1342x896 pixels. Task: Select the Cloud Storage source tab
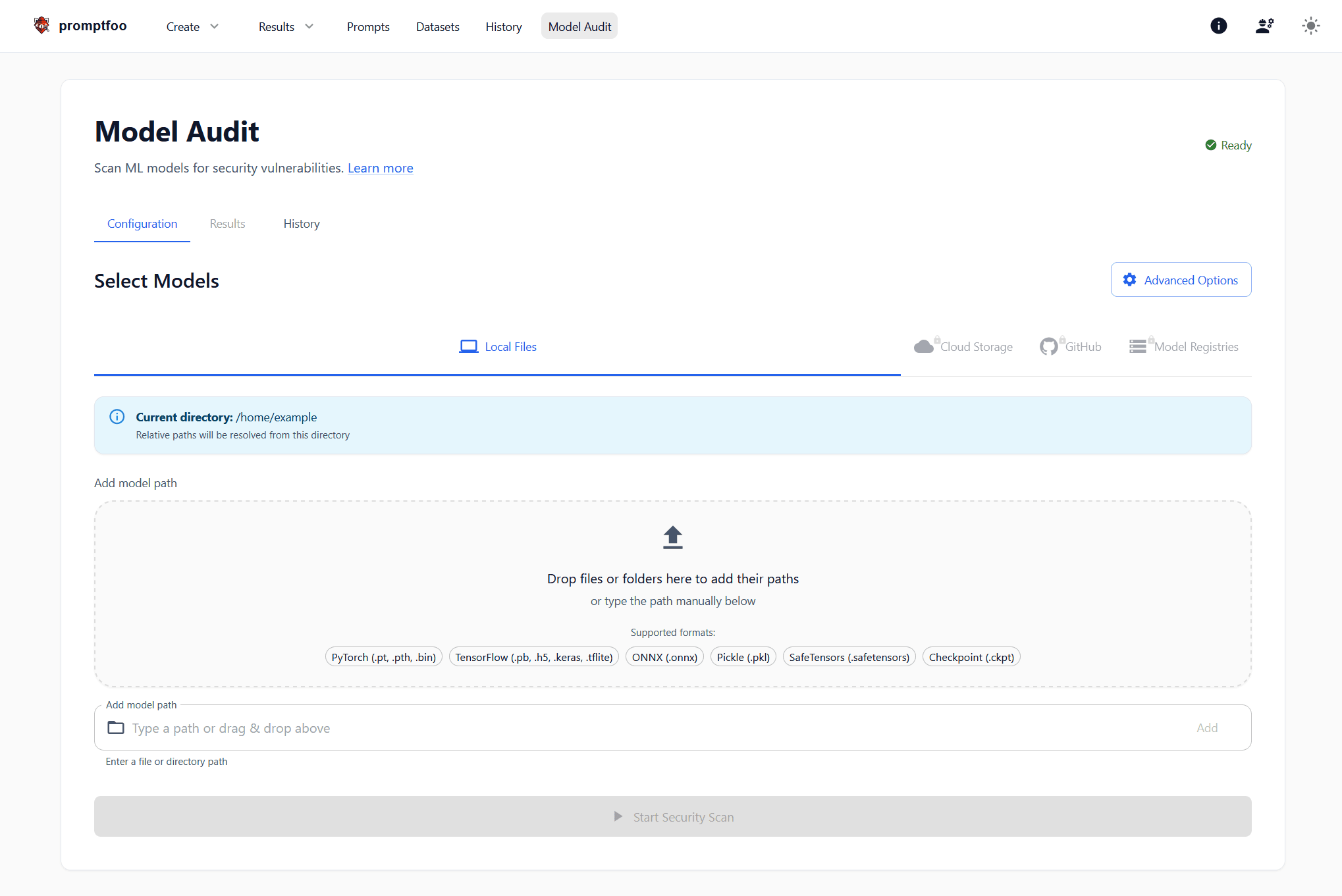[x=963, y=346]
